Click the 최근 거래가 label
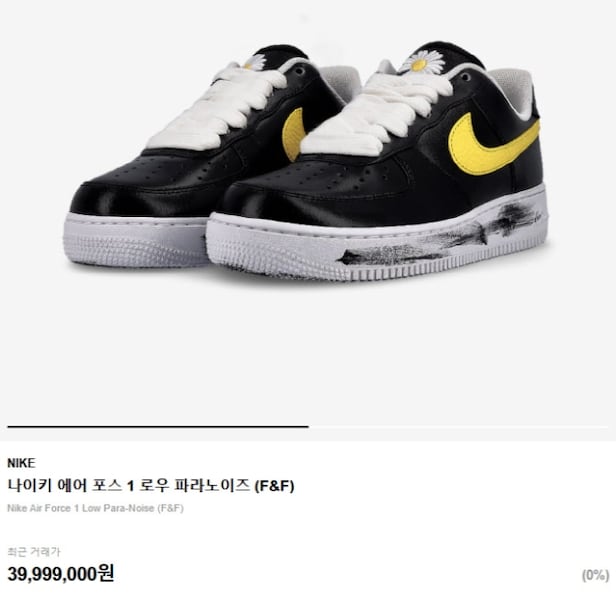This screenshot has width=616, height=600. tap(34, 552)
